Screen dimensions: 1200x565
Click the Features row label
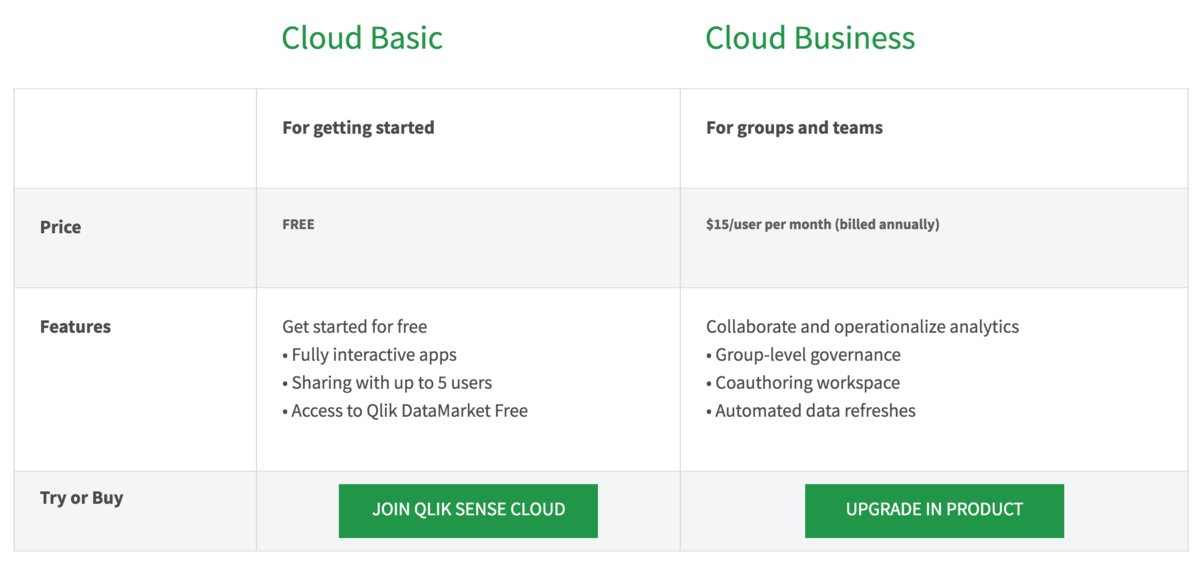[x=75, y=327]
